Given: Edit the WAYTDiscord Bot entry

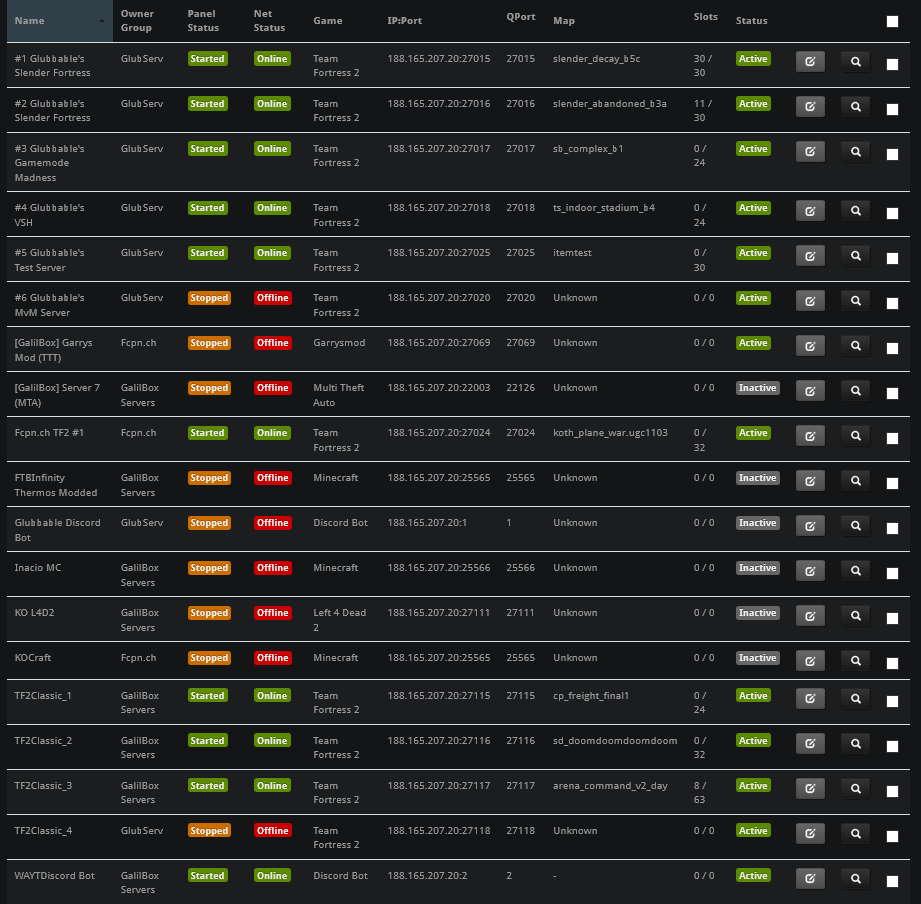Looking at the screenshot, I should (810, 879).
